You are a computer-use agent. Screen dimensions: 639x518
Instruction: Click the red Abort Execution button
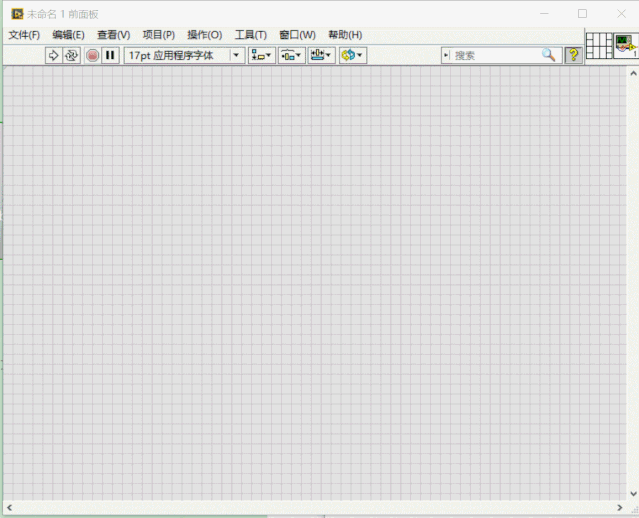click(x=93, y=55)
